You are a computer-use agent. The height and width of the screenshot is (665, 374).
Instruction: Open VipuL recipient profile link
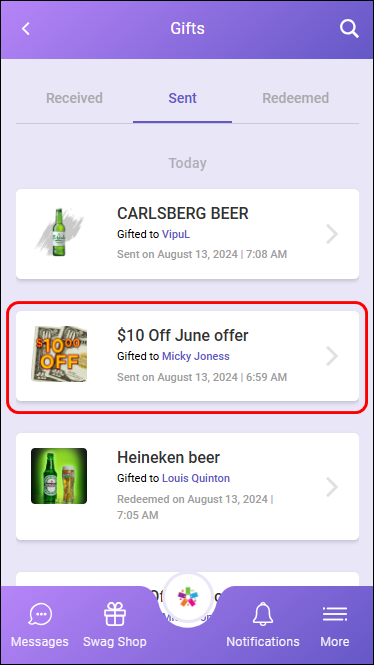(176, 234)
